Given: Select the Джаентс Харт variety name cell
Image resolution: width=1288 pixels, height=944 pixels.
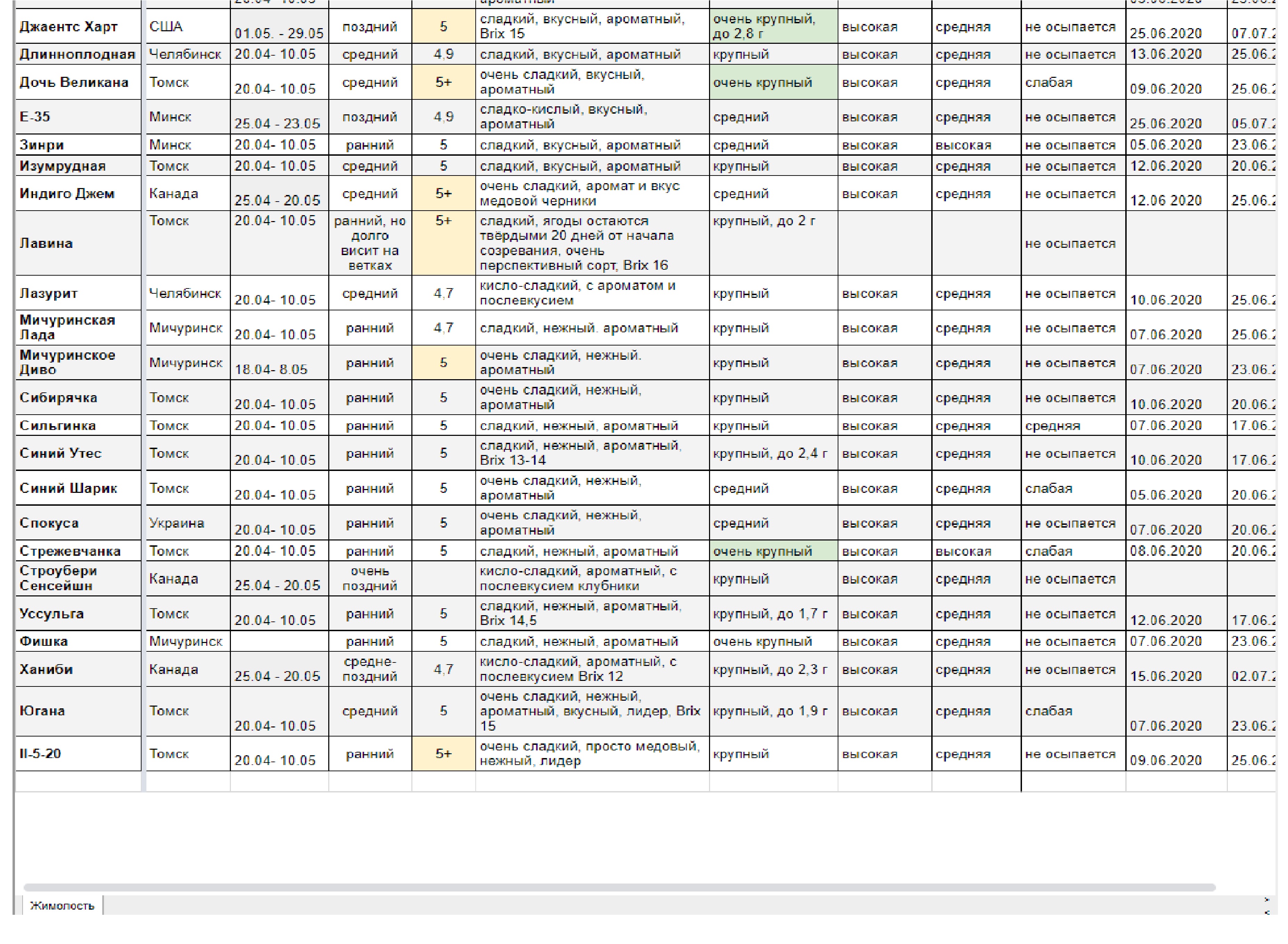Looking at the screenshot, I should click(78, 26).
